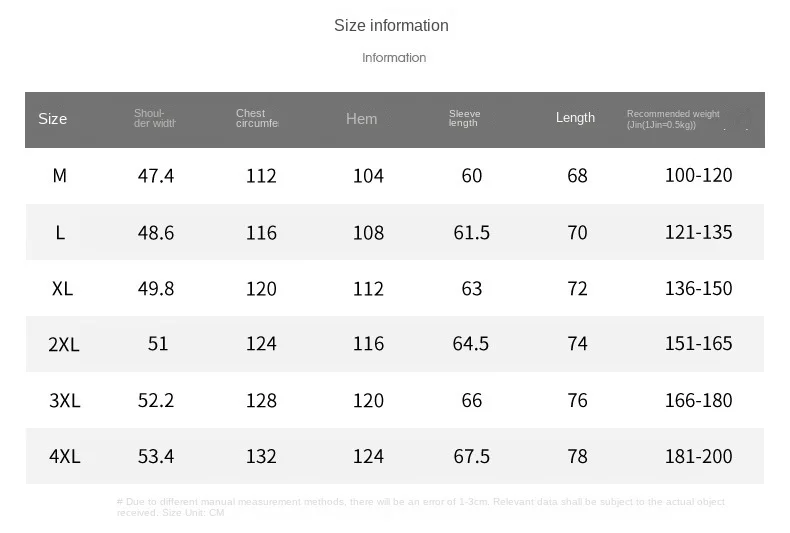
Task: Select the 4XL size row label
Action: tap(64, 456)
